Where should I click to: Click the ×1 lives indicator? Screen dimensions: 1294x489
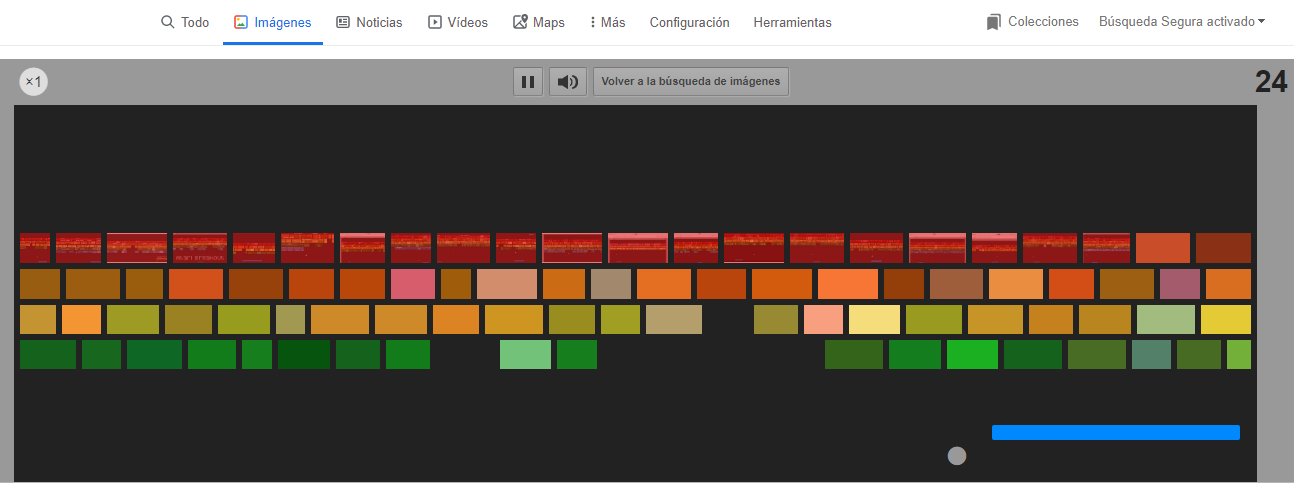[33, 82]
